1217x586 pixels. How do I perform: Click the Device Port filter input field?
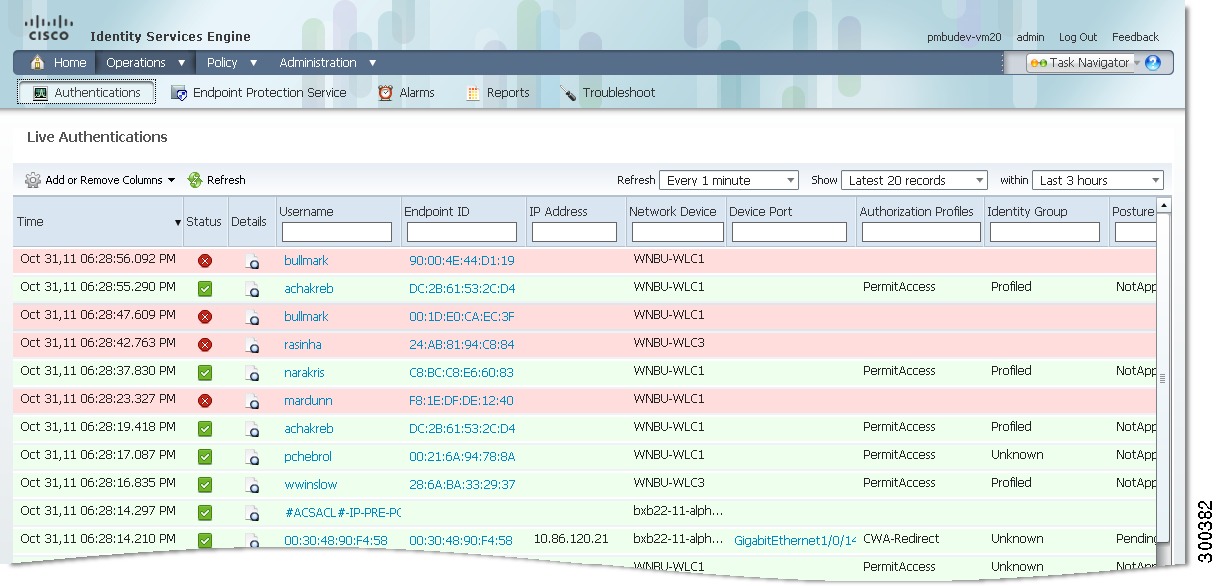click(789, 232)
